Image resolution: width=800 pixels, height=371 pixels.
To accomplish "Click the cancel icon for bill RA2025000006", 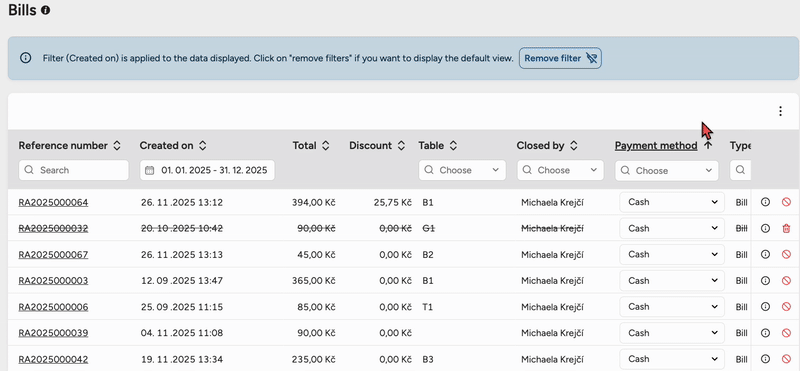I will 786,307.
